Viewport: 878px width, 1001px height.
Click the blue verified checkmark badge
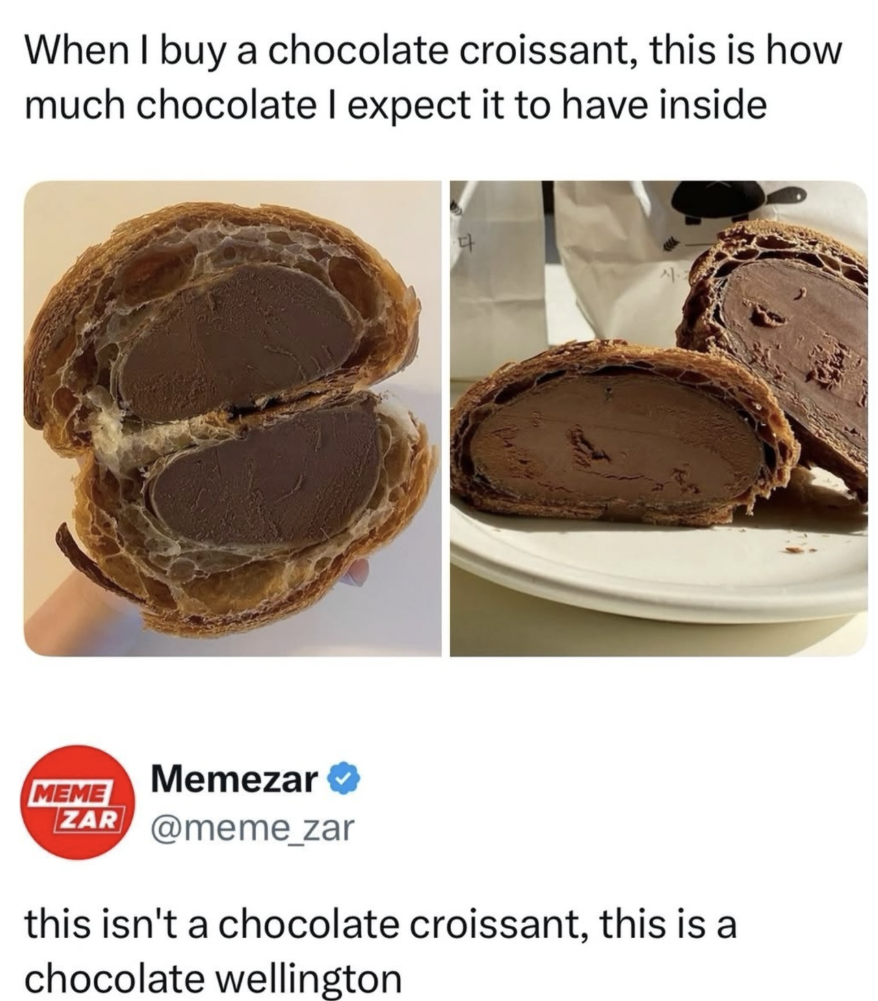[x=345, y=779]
